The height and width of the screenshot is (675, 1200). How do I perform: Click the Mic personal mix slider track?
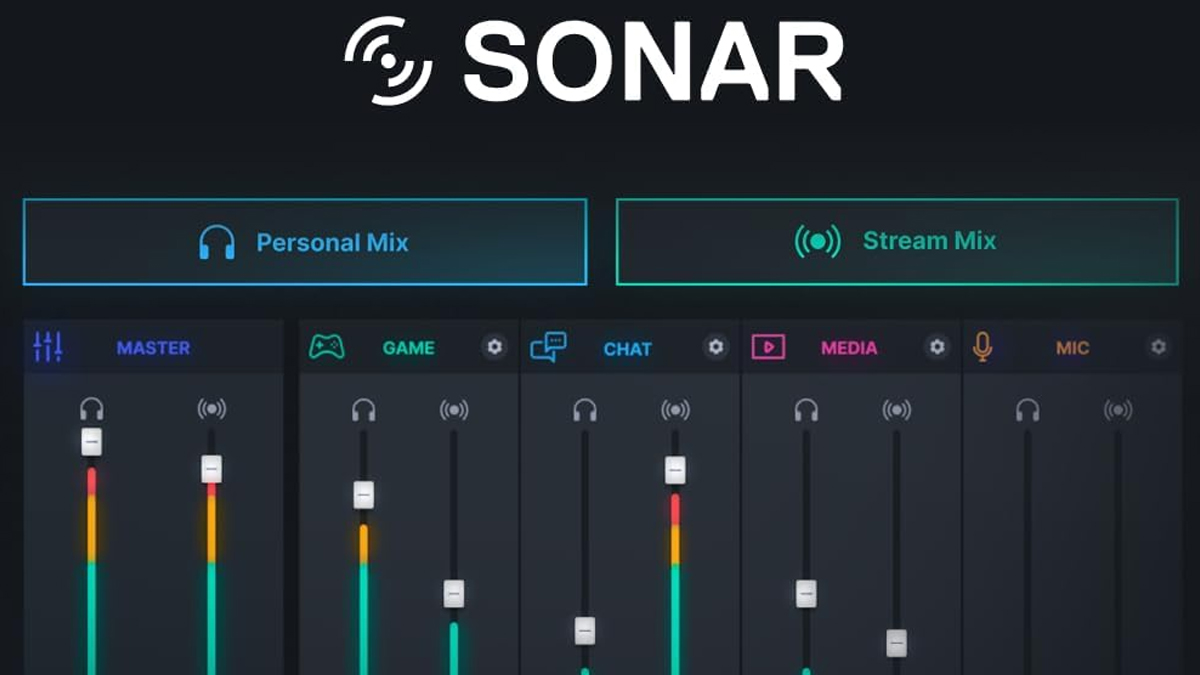point(1027,552)
